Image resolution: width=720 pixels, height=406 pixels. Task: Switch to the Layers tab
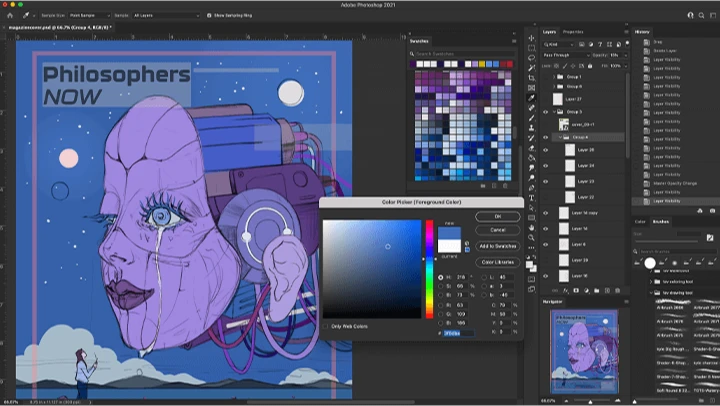tap(549, 32)
